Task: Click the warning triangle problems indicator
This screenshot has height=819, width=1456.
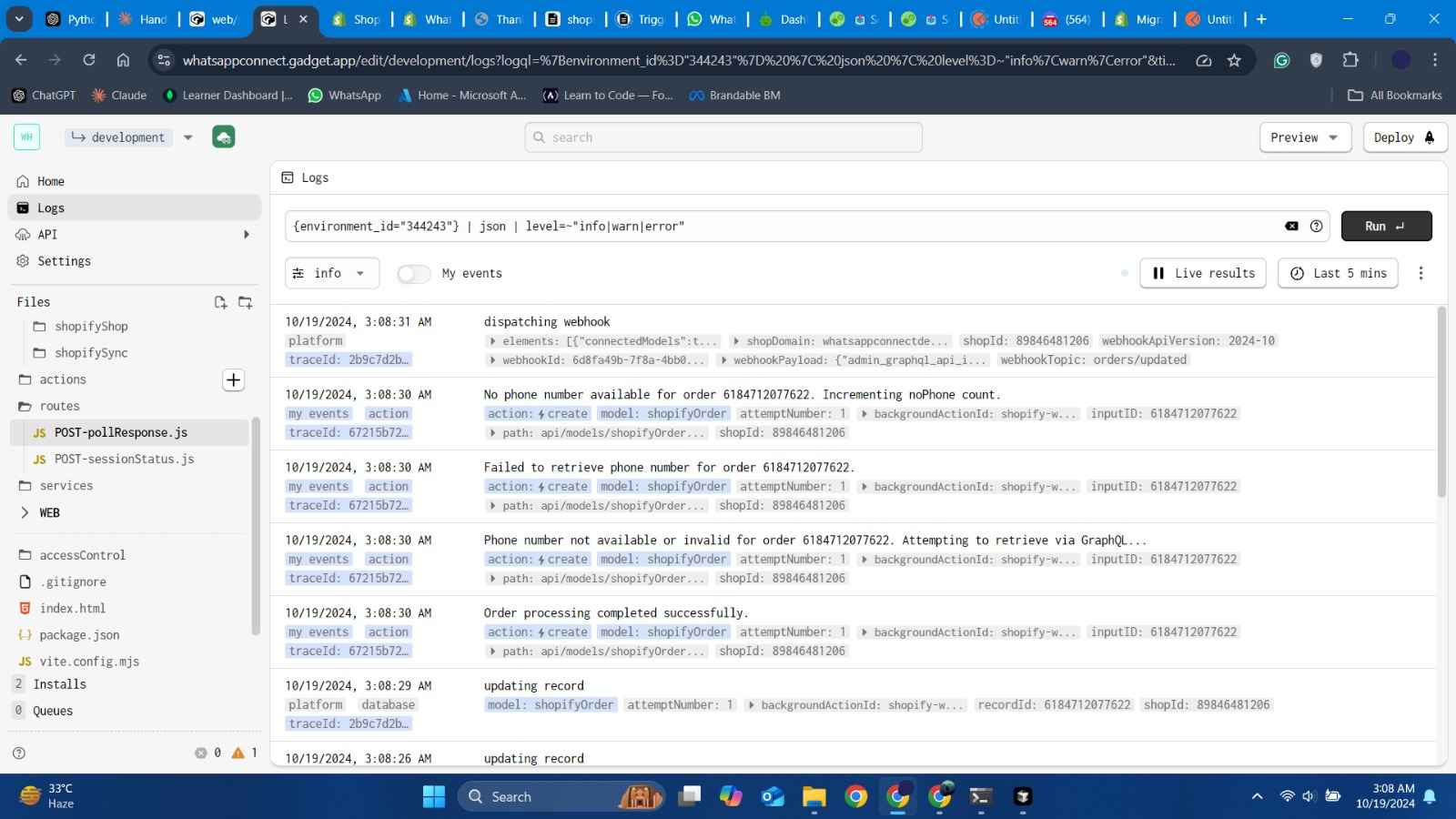Action: [x=238, y=753]
